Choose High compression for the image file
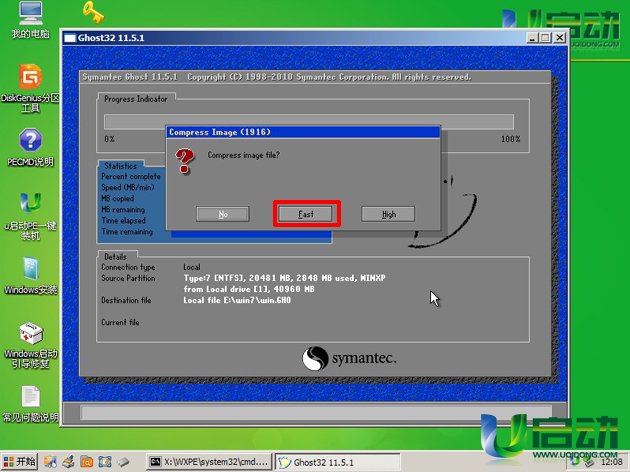The width and height of the screenshot is (630, 472). [388, 214]
